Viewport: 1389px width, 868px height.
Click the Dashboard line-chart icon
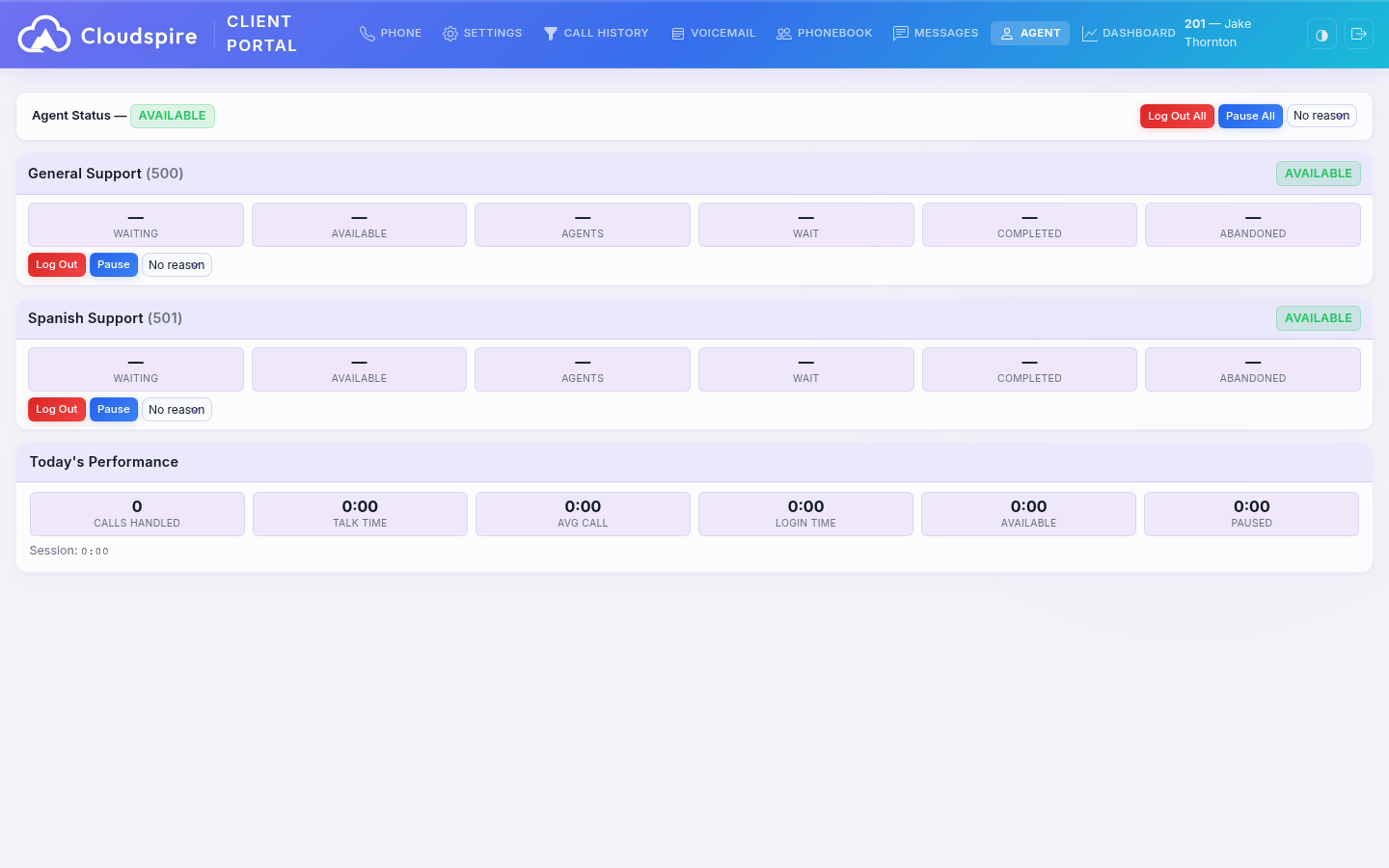click(1090, 33)
